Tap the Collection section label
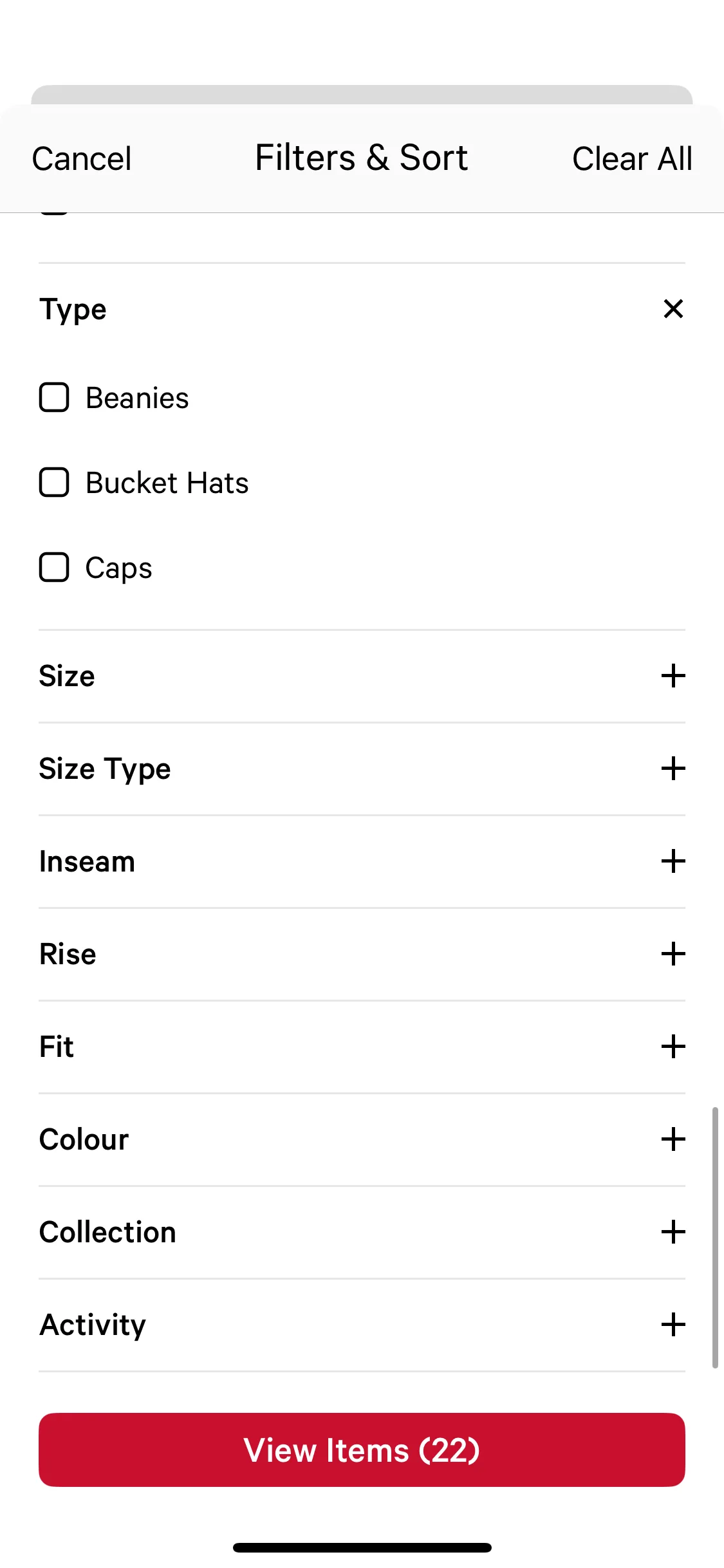The width and height of the screenshot is (724, 1568). 107,1232
